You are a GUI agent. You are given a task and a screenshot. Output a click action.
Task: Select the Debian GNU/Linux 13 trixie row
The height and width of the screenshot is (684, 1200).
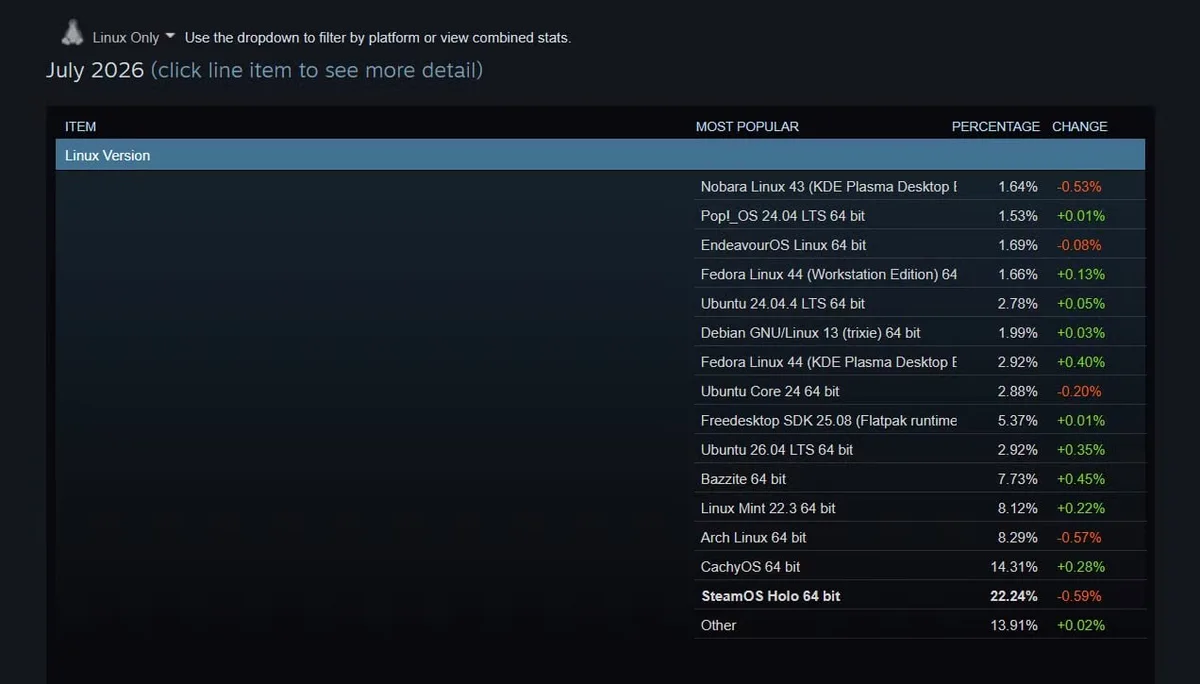tap(920, 333)
